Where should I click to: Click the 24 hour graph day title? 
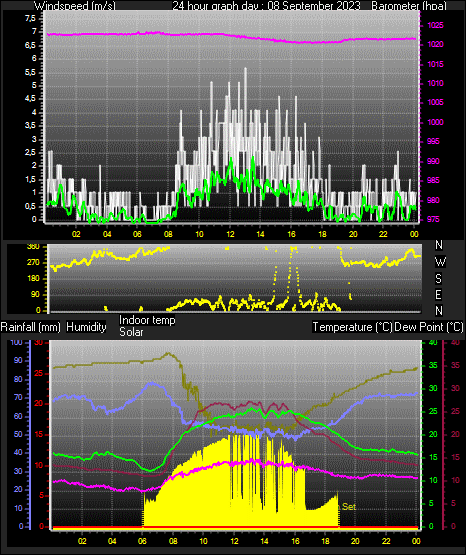[266, 5]
